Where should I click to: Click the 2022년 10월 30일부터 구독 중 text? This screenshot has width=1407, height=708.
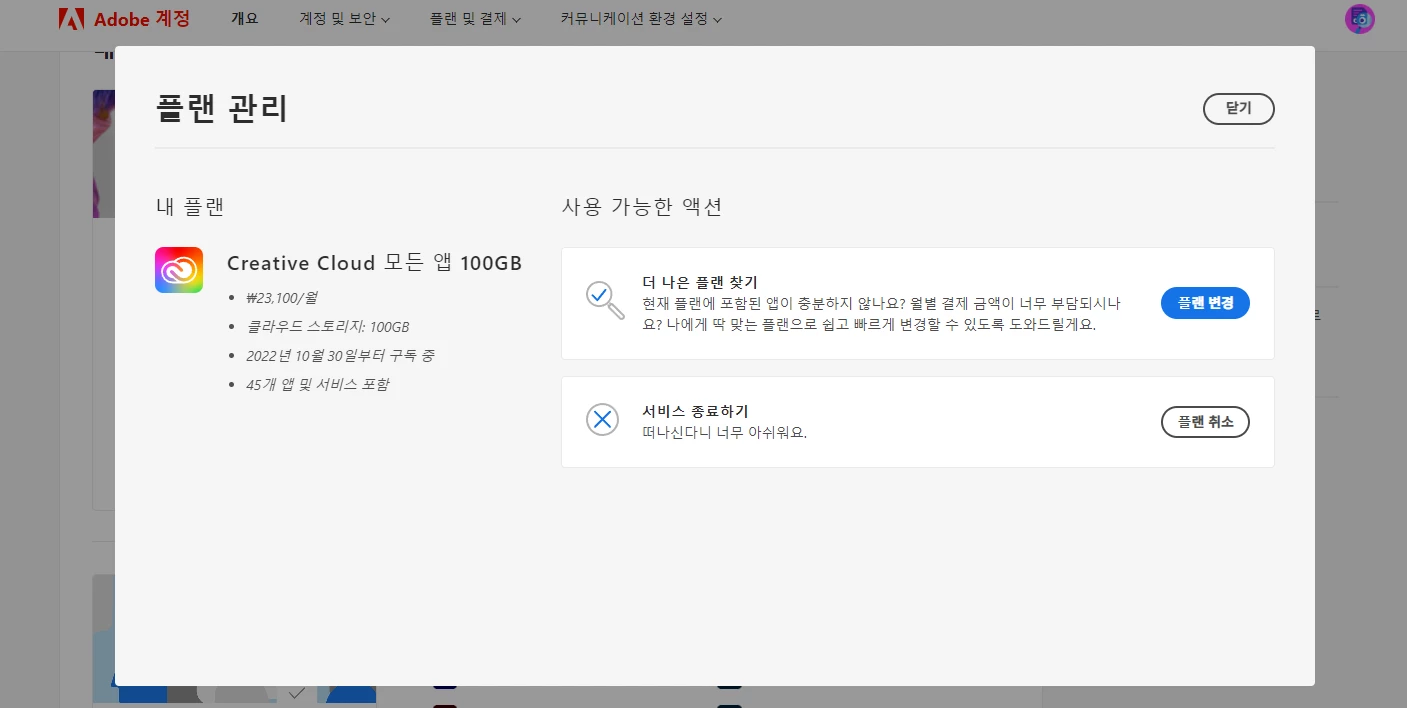point(340,356)
